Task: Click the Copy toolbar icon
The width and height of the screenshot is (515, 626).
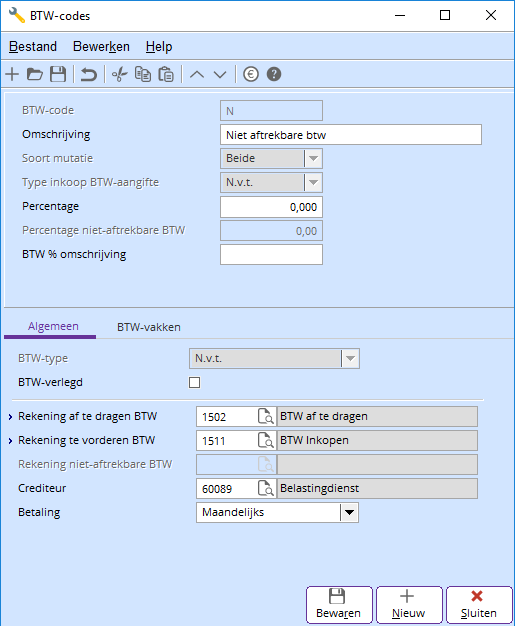Action: point(143,74)
